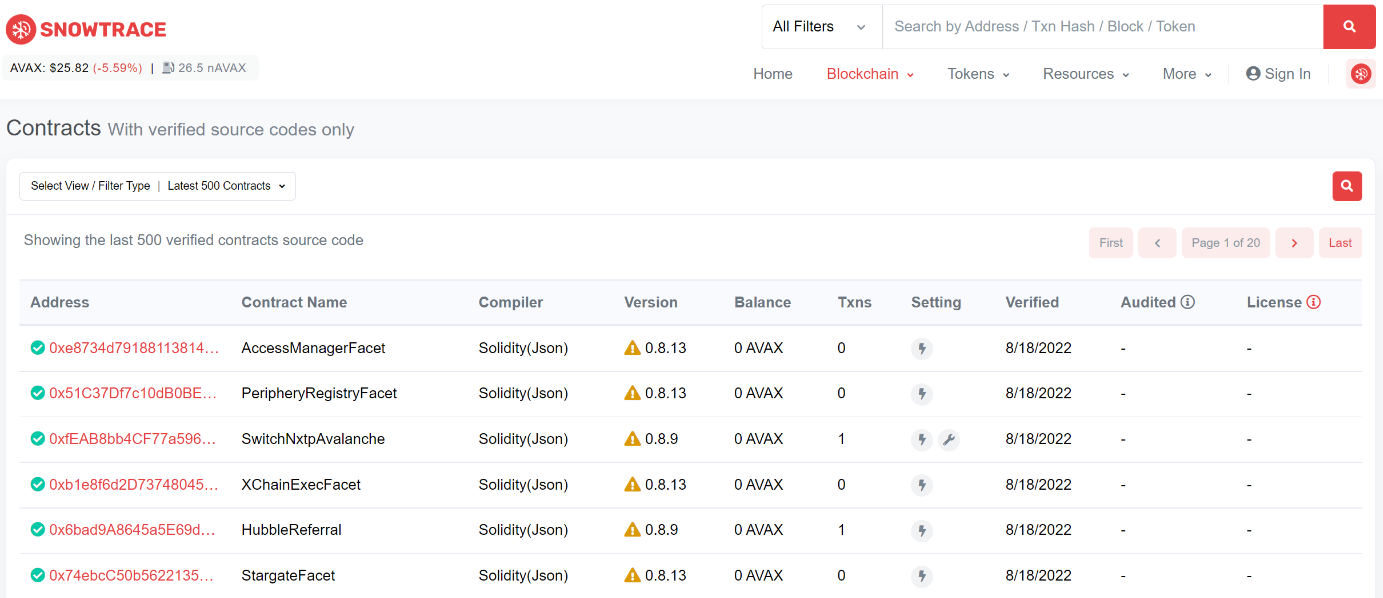Click the red search magnifier button in header
The image size is (1383, 598).
pyautogui.click(x=1349, y=27)
